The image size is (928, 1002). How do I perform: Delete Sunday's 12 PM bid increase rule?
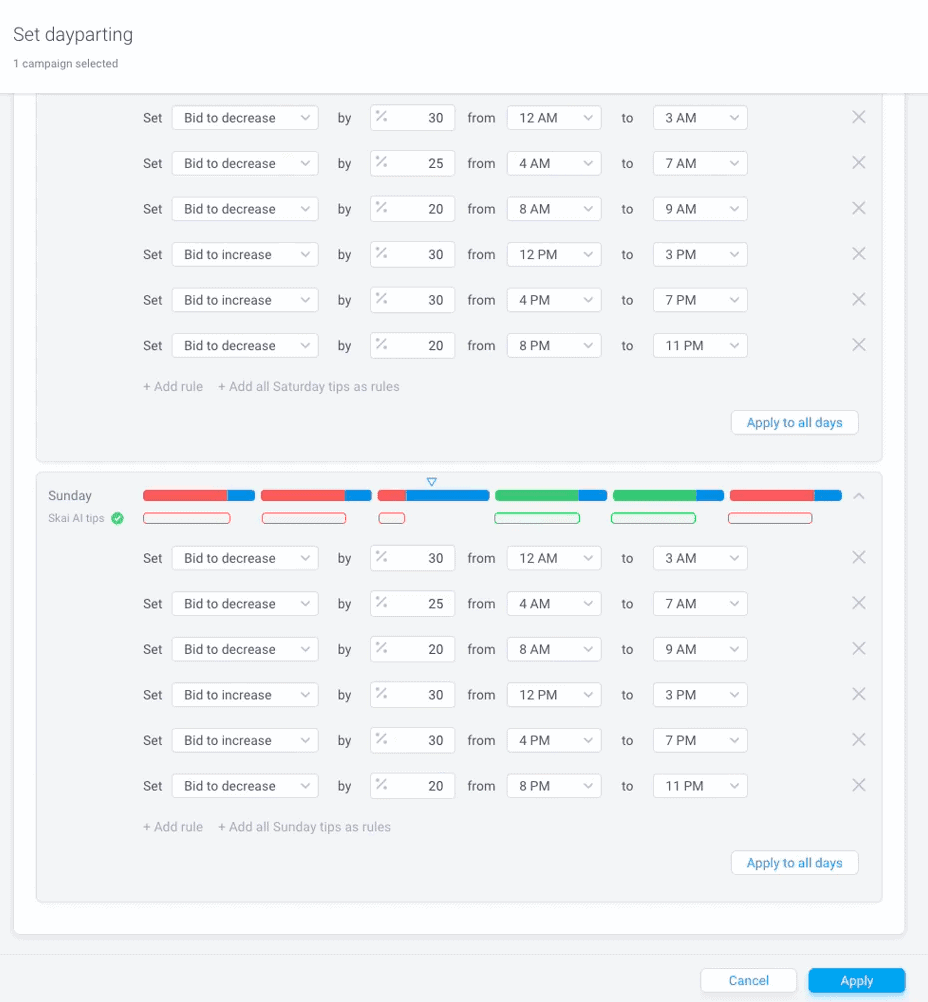tap(858, 694)
